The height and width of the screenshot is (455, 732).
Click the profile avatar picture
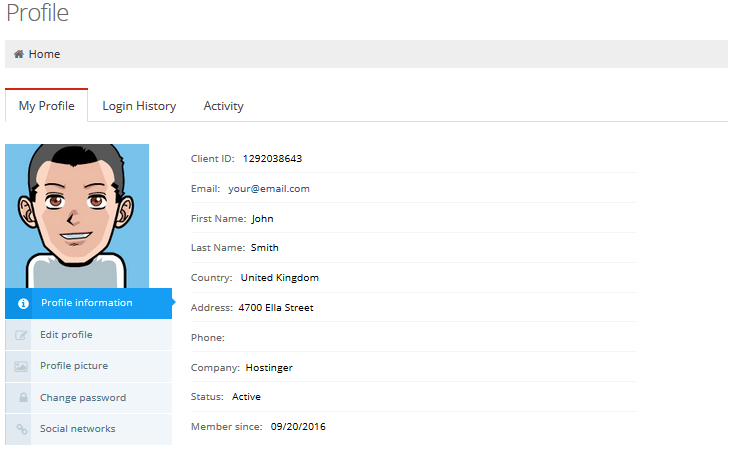(77, 216)
